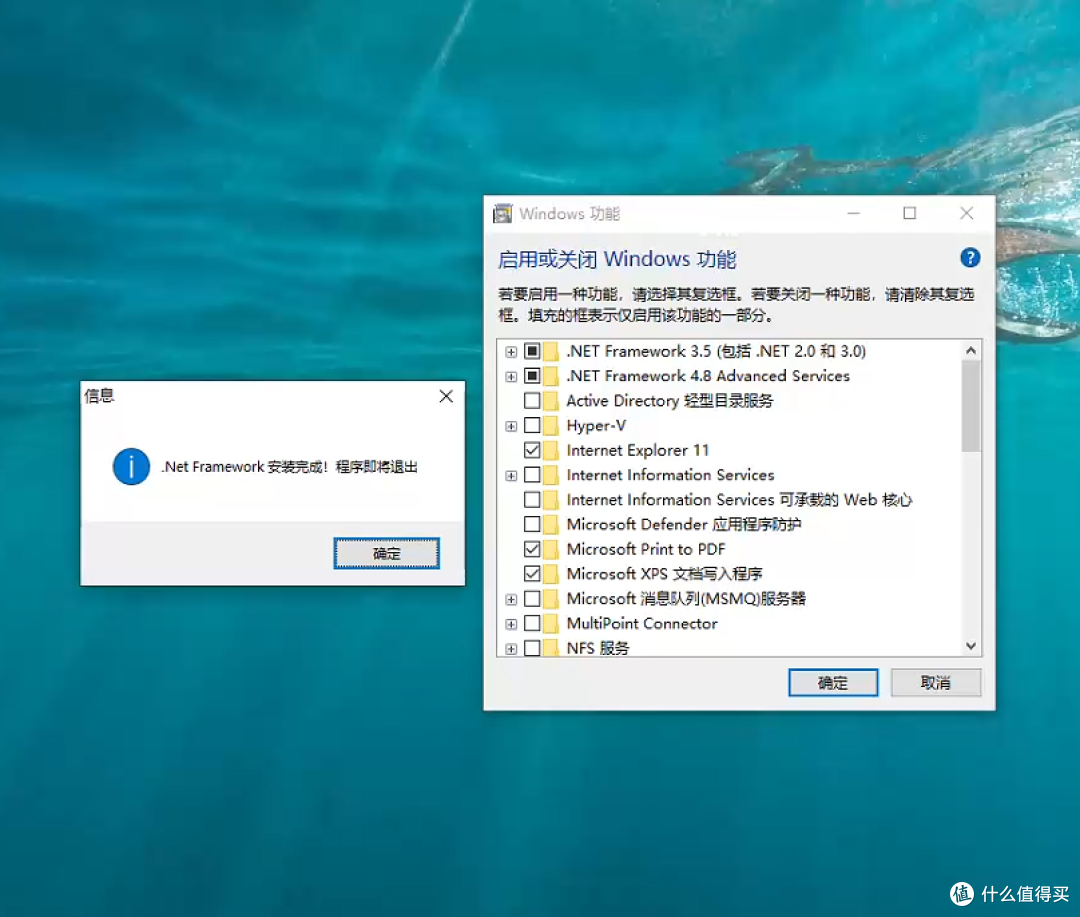
Task: Click the feature list scrollbar thumb
Action: pos(971,406)
